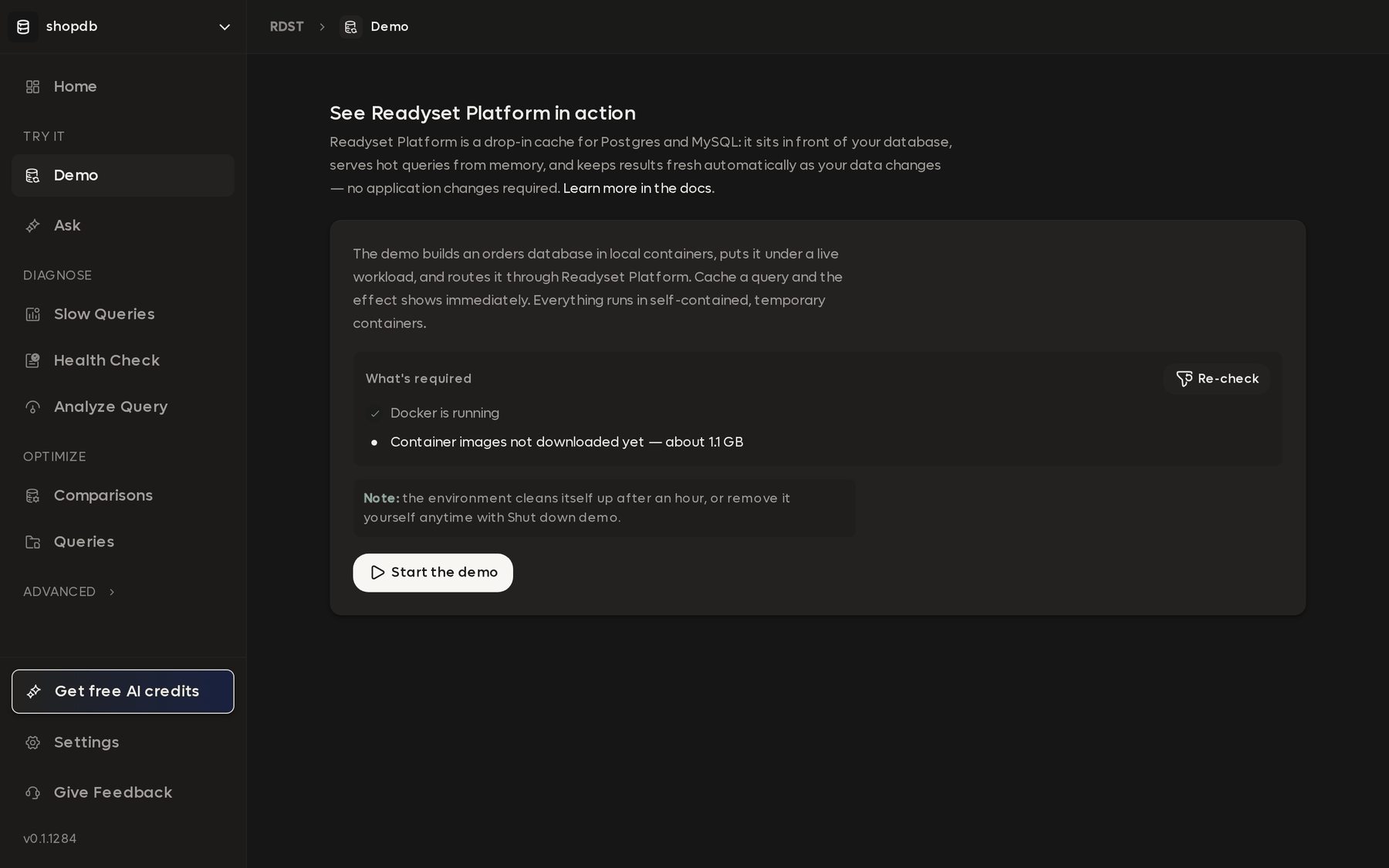Click the Queries folder icon

click(32, 542)
